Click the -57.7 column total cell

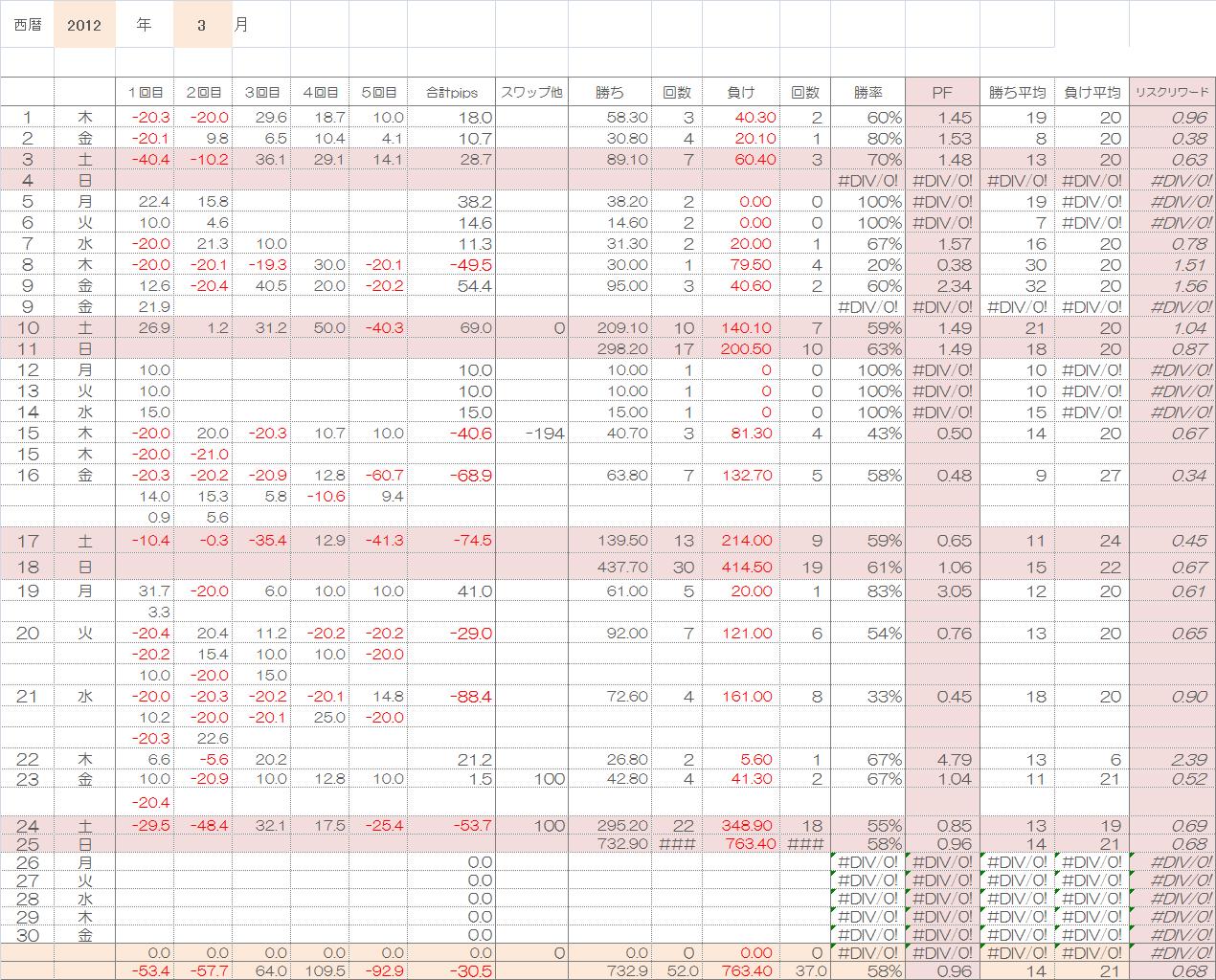(x=203, y=970)
